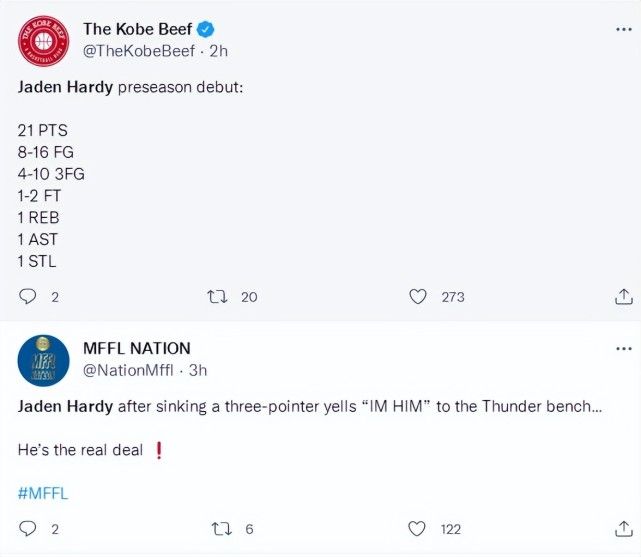Open the 2h timestamp of Kobe Beef tweet
The height and width of the screenshot is (557, 641).
(219, 50)
